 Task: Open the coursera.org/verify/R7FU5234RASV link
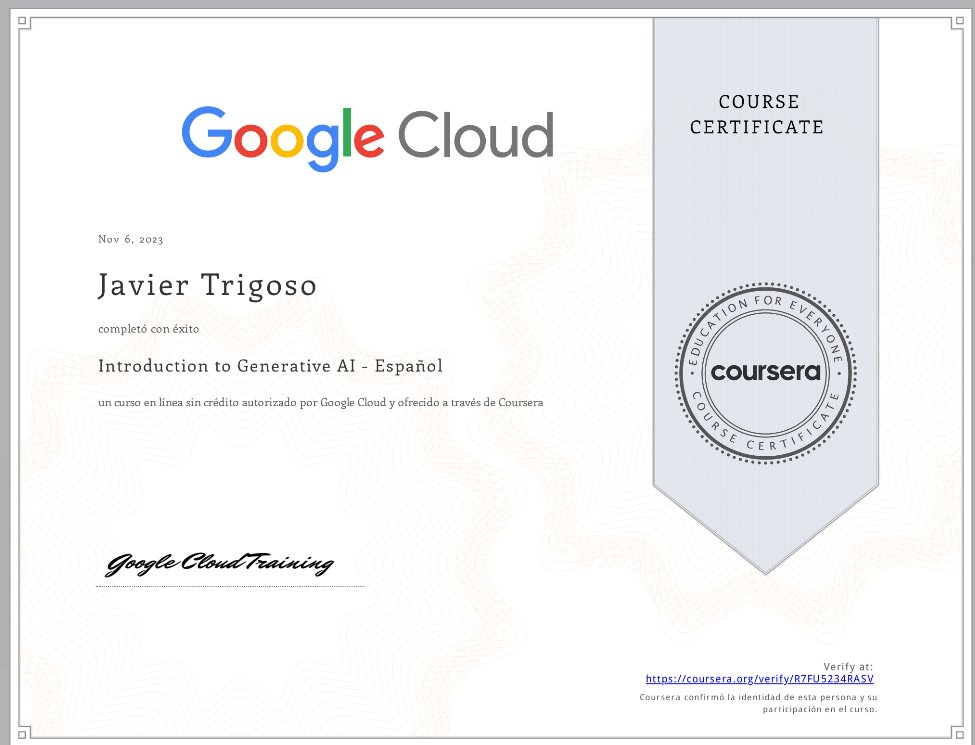pos(760,678)
